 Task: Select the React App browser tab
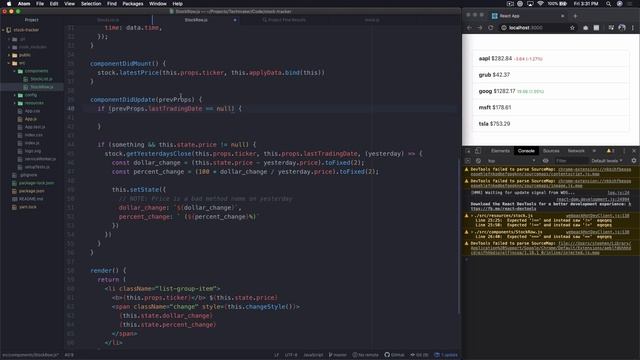(527, 16)
